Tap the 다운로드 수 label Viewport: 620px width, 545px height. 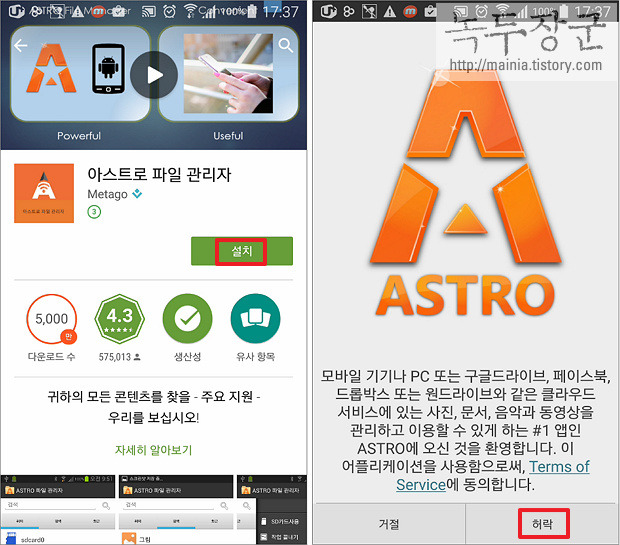(51, 357)
